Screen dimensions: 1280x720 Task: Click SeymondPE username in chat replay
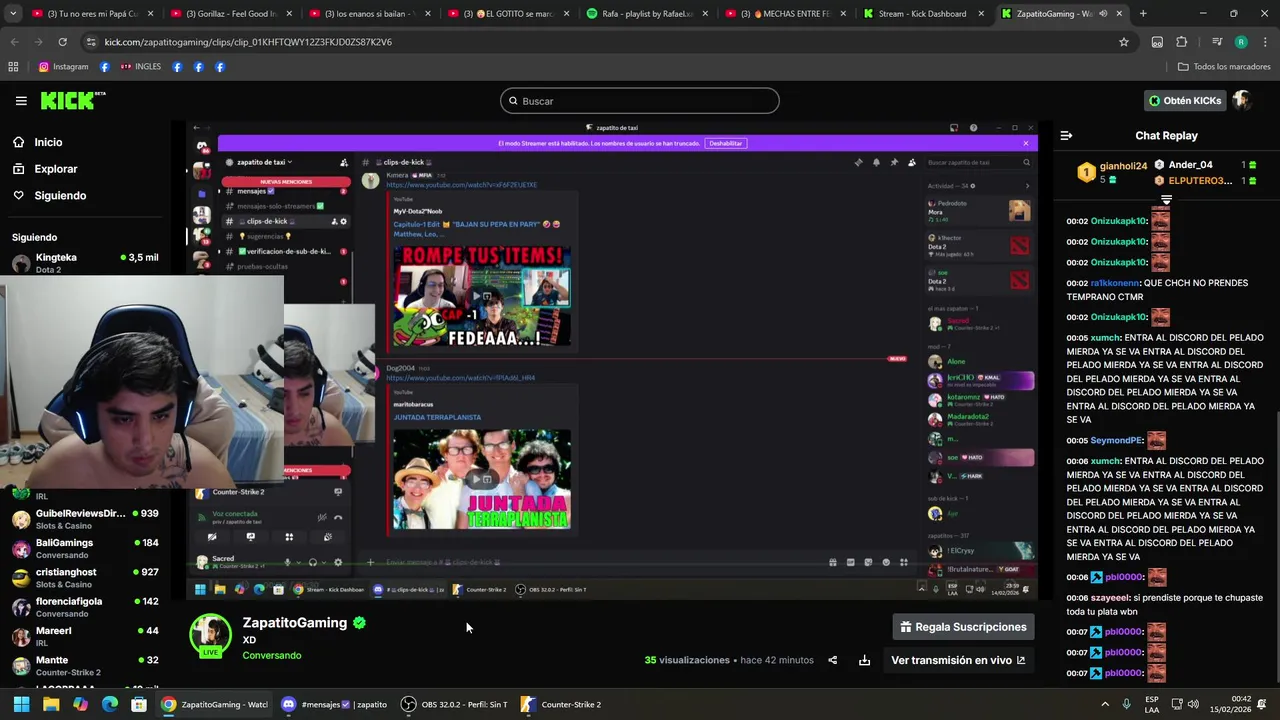click(x=1116, y=441)
